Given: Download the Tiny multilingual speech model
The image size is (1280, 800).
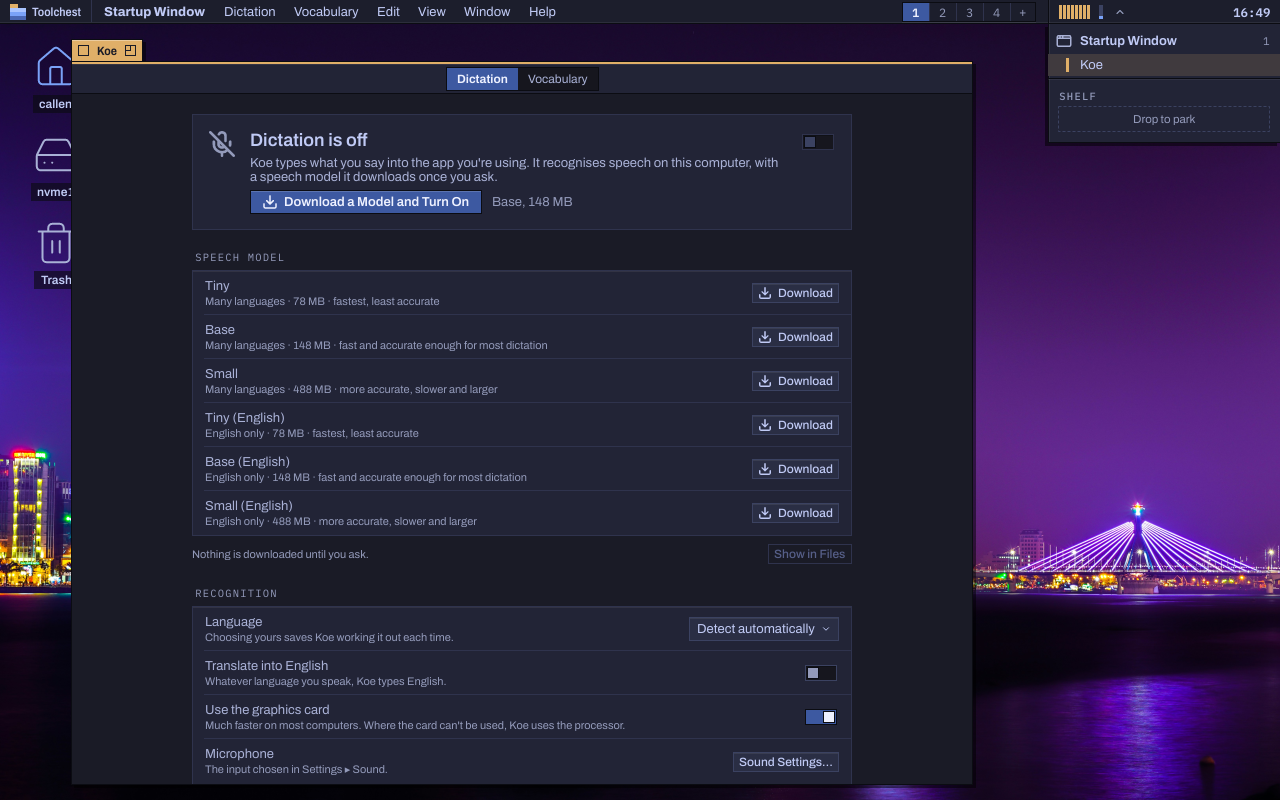Looking at the screenshot, I should pos(796,293).
